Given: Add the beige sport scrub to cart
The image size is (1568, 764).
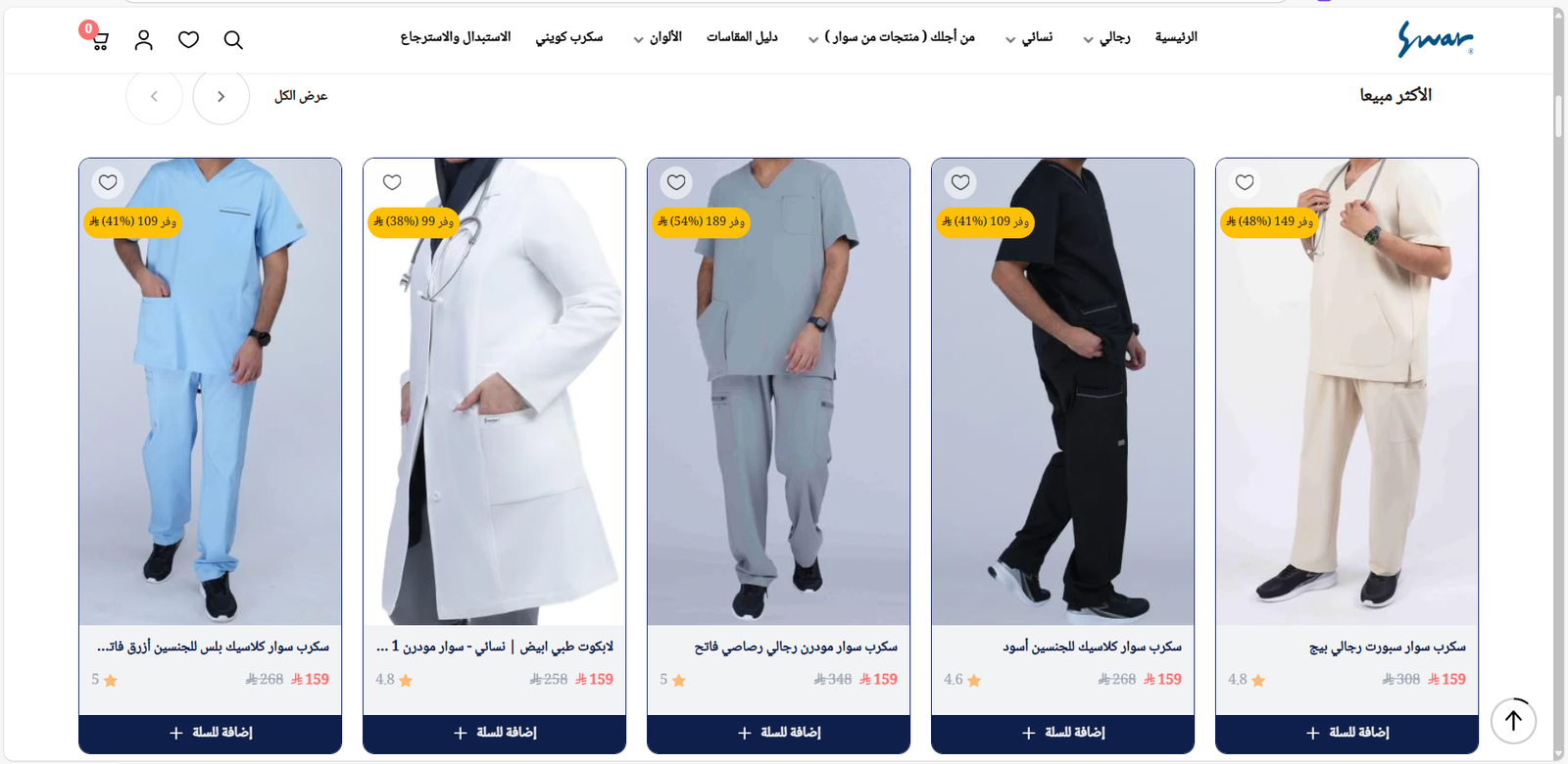Looking at the screenshot, I should (x=1347, y=733).
